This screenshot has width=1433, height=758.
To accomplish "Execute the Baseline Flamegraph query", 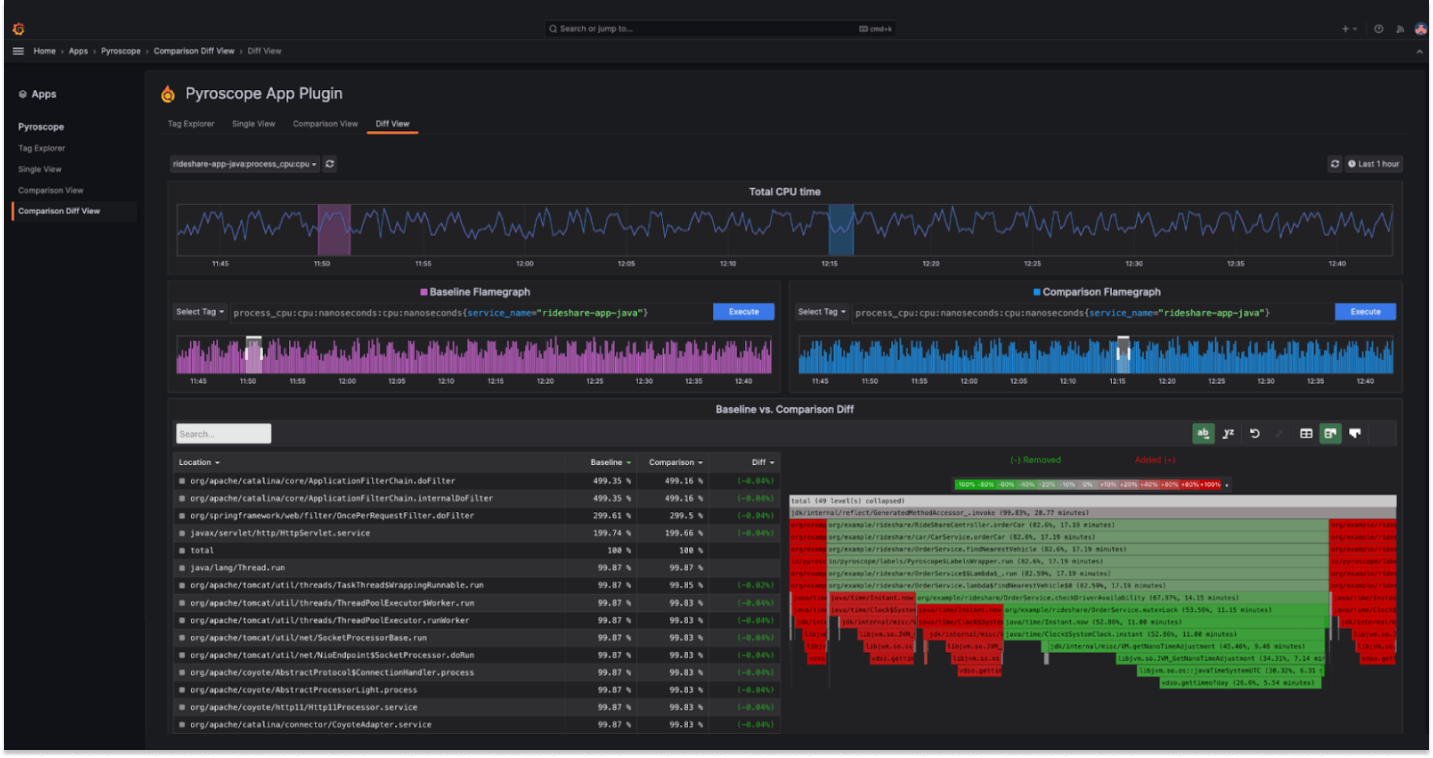I will [743, 311].
